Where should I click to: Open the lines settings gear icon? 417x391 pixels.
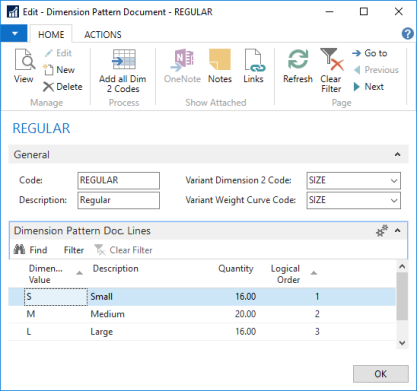[x=382, y=231]
